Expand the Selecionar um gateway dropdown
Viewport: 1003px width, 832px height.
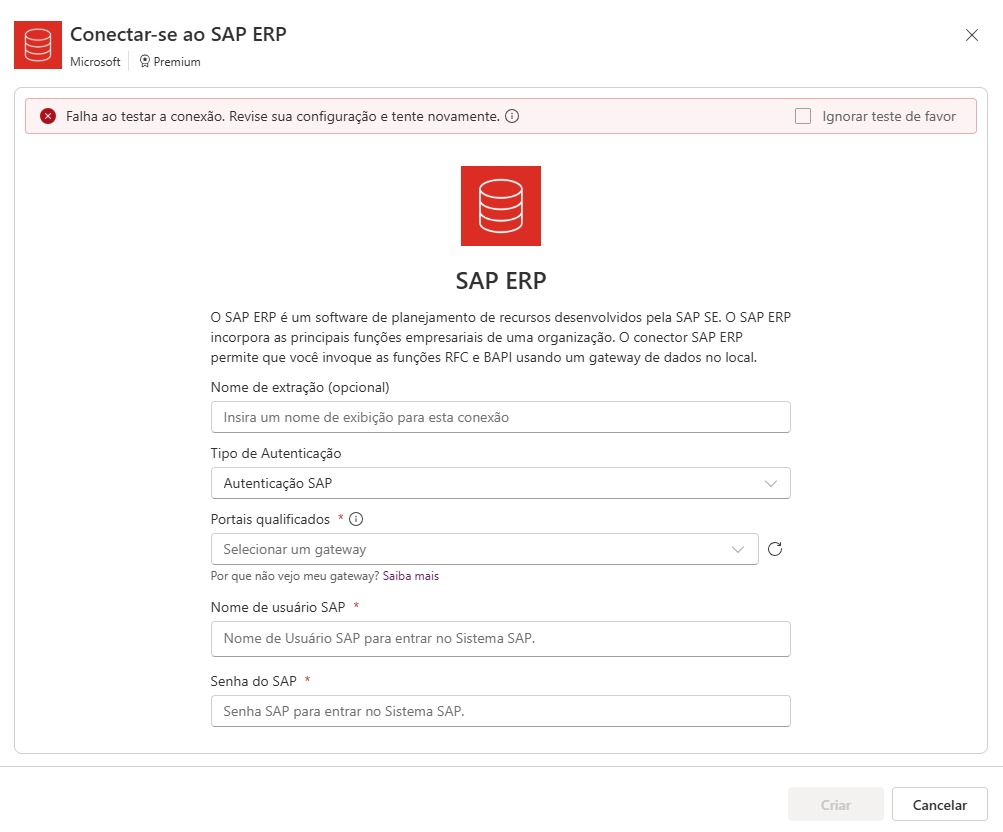click(485, 549)
